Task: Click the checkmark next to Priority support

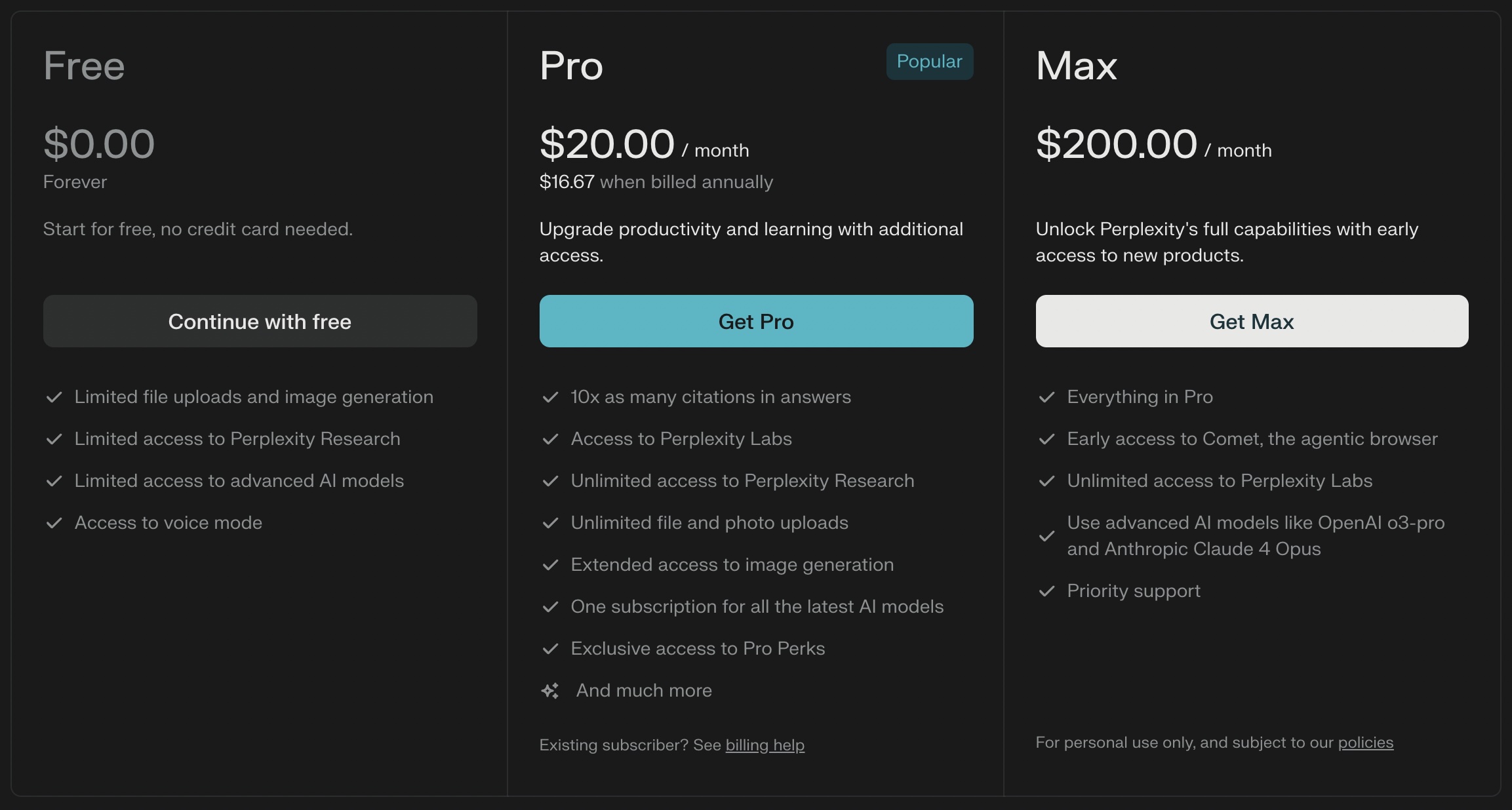Action: pyautogui.click(x=1047, y=591)
